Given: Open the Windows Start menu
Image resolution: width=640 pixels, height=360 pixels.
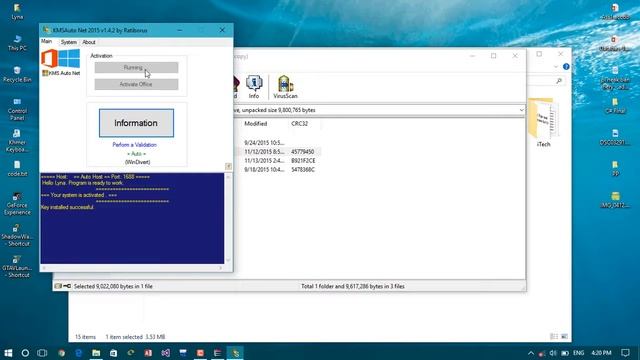Looking at the screenshot, I should (8, 353).
